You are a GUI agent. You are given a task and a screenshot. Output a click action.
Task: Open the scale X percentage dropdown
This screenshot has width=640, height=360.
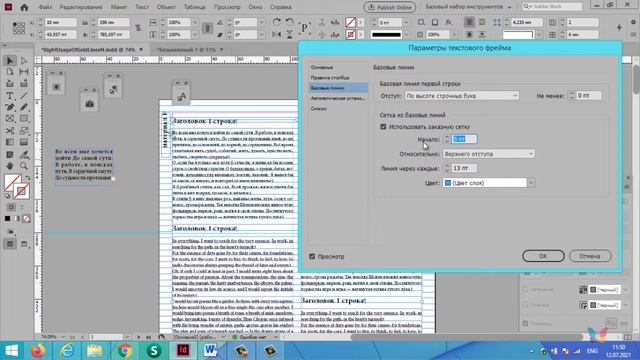(x=195, y=22)
